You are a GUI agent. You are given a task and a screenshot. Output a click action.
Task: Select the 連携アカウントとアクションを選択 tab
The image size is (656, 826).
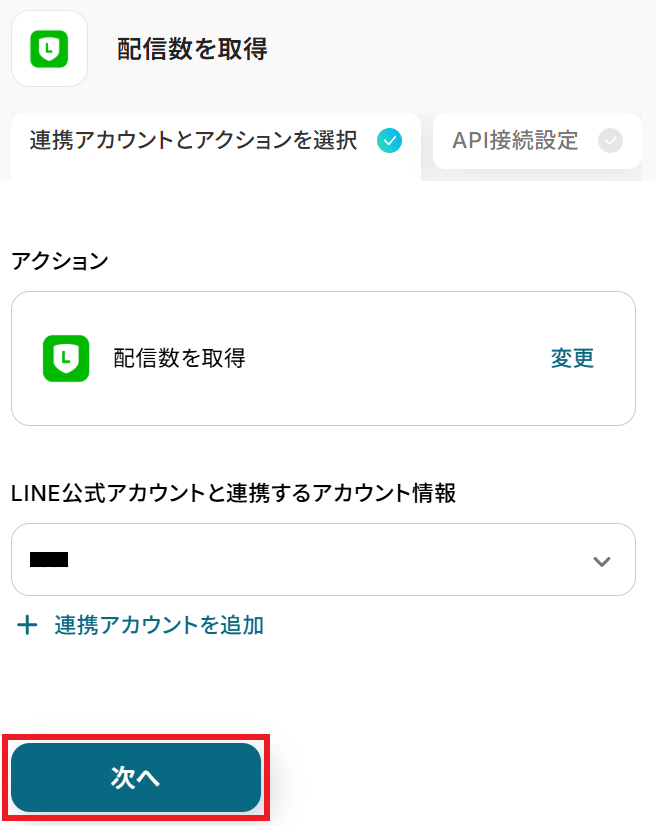tap(194, 141)
